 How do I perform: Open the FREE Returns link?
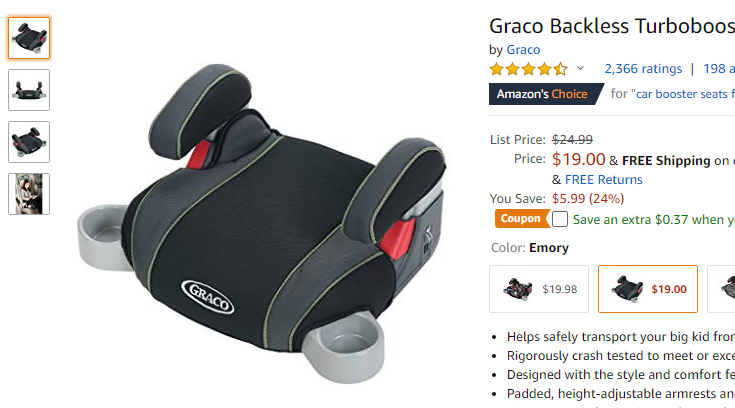[604, 180]
